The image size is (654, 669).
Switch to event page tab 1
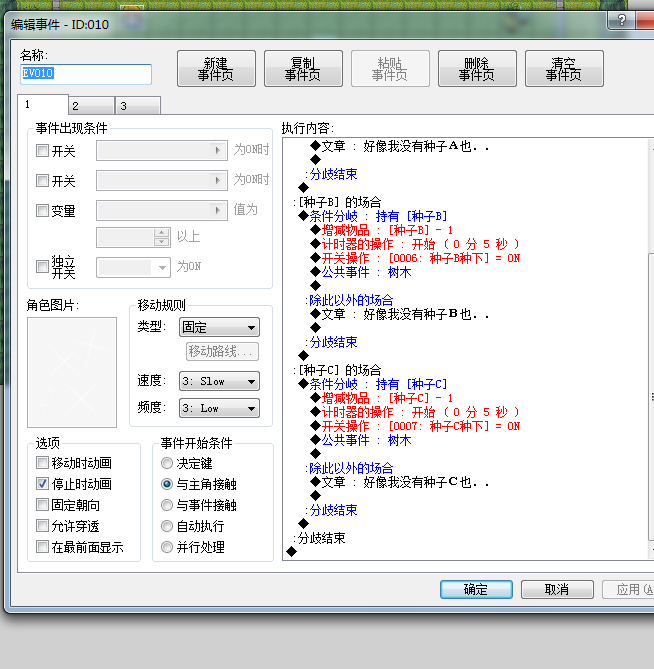coord(43,105)
